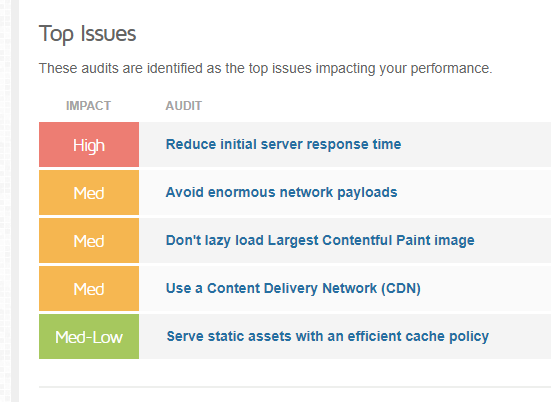Open 'Reduce initial server response time' audit

tap(283, 144)
